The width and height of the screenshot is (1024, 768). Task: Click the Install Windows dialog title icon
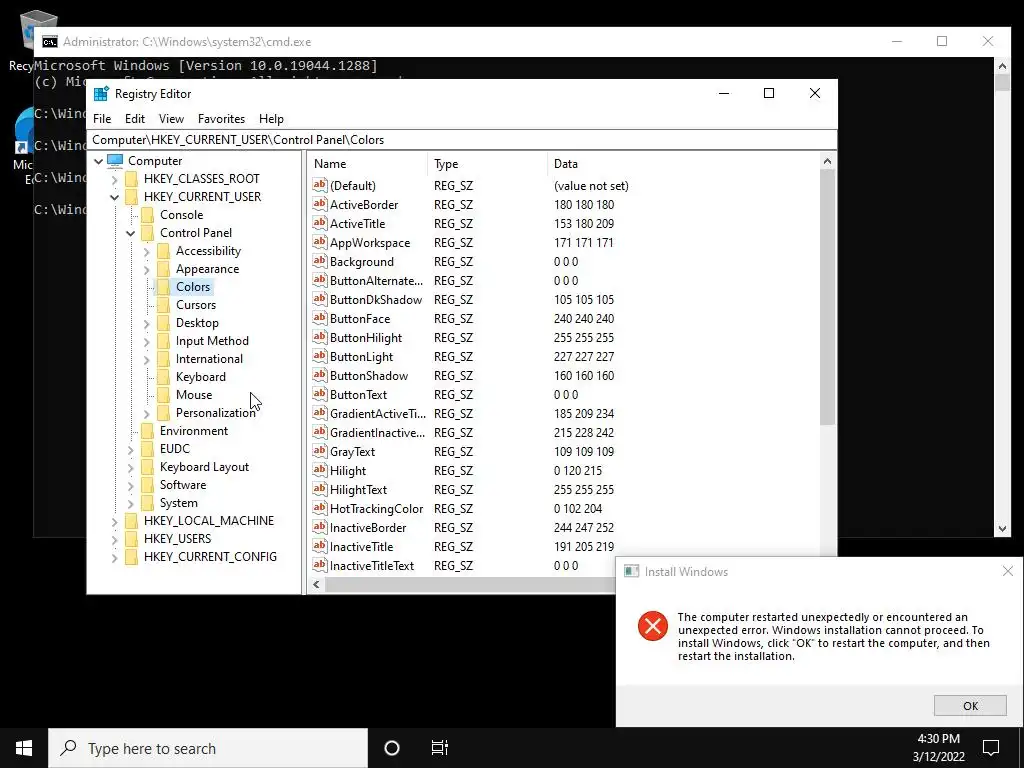click(631, 571)
